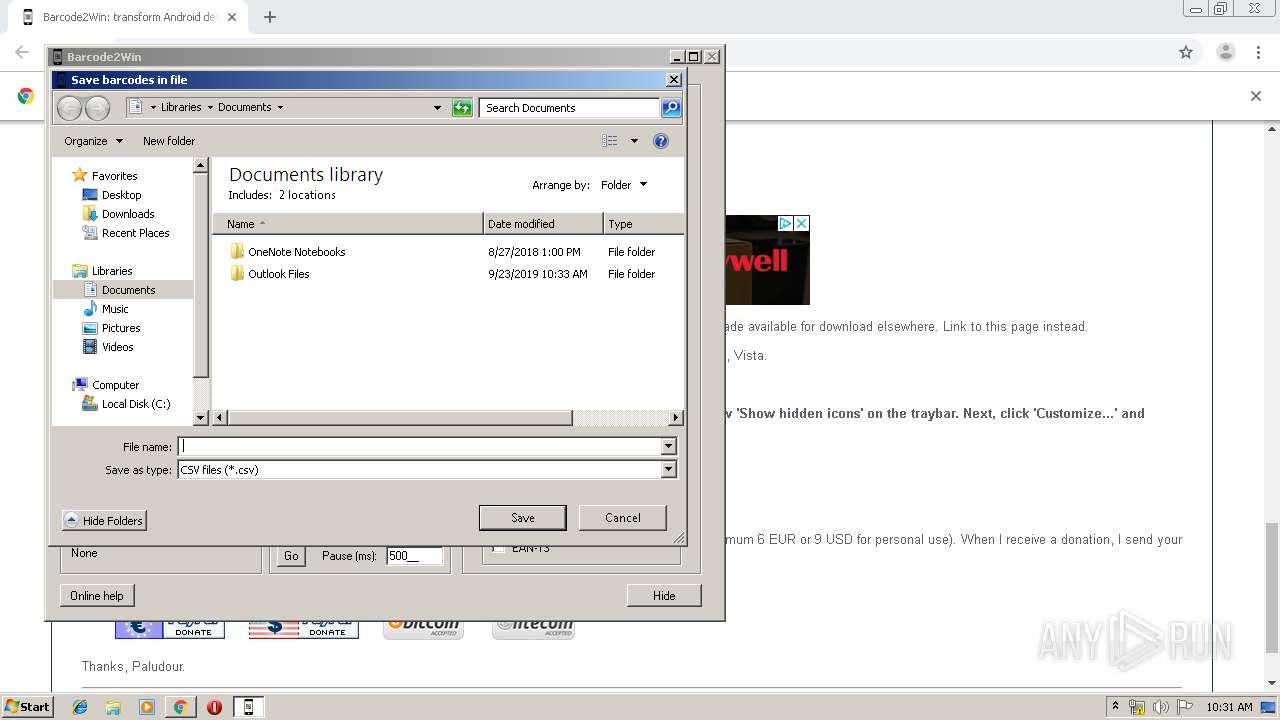Open the address bar history dropdown arrow

coord(437,108)
